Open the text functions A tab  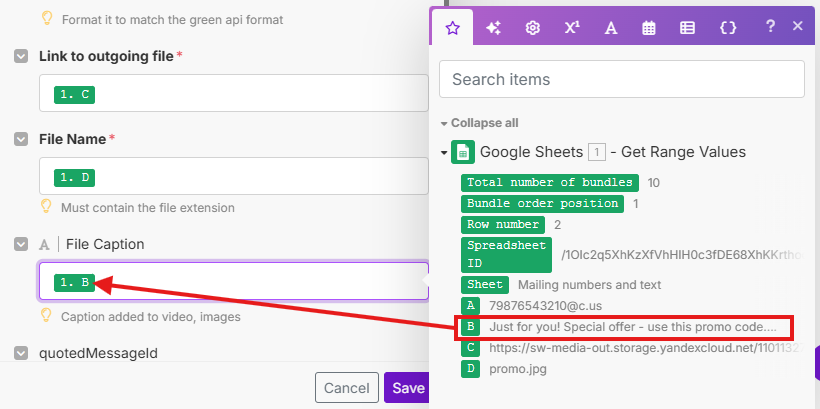pos(611,28)
